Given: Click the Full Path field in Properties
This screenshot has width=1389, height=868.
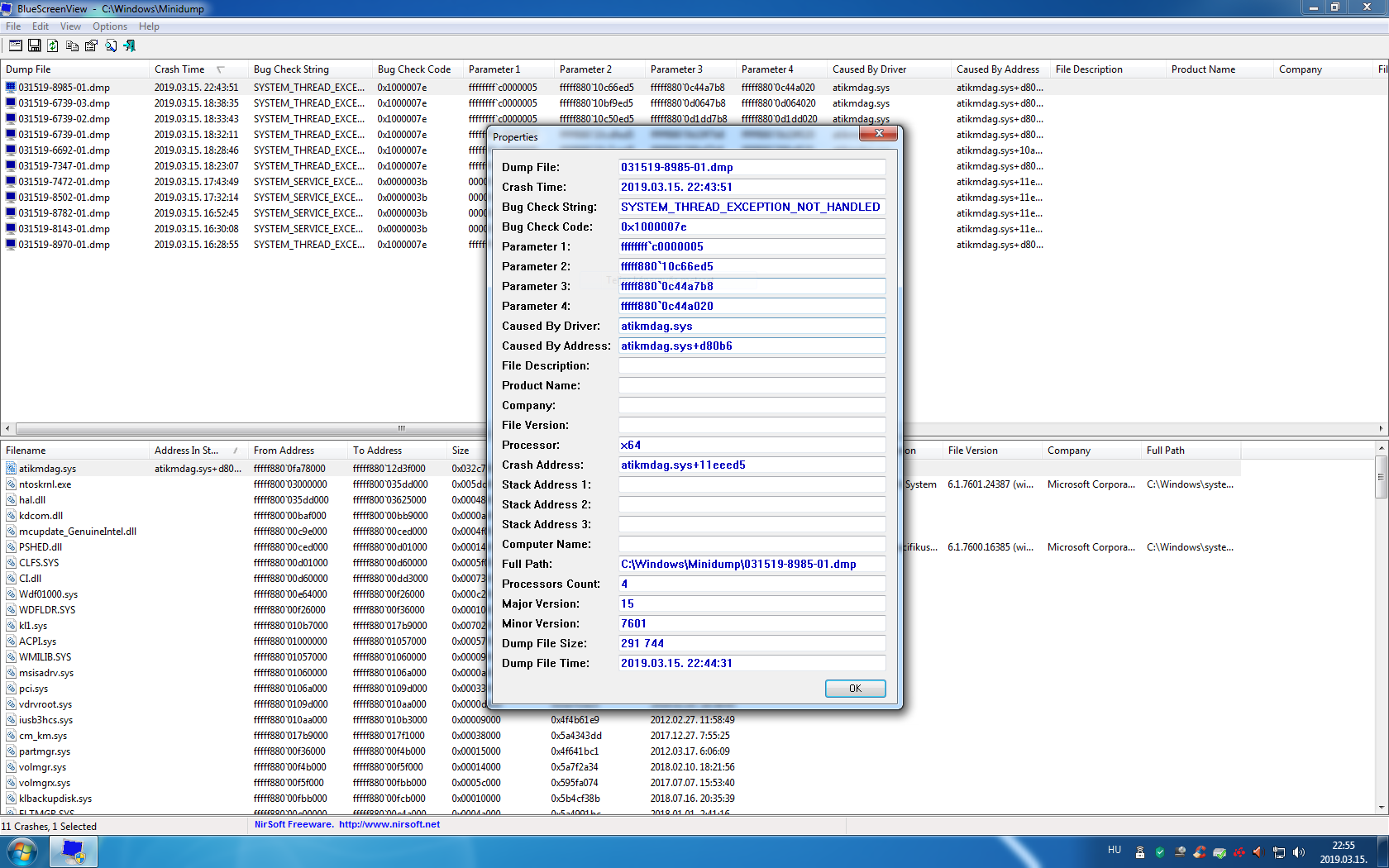Looking at the screenshot, I should click(x=752, y=564).
